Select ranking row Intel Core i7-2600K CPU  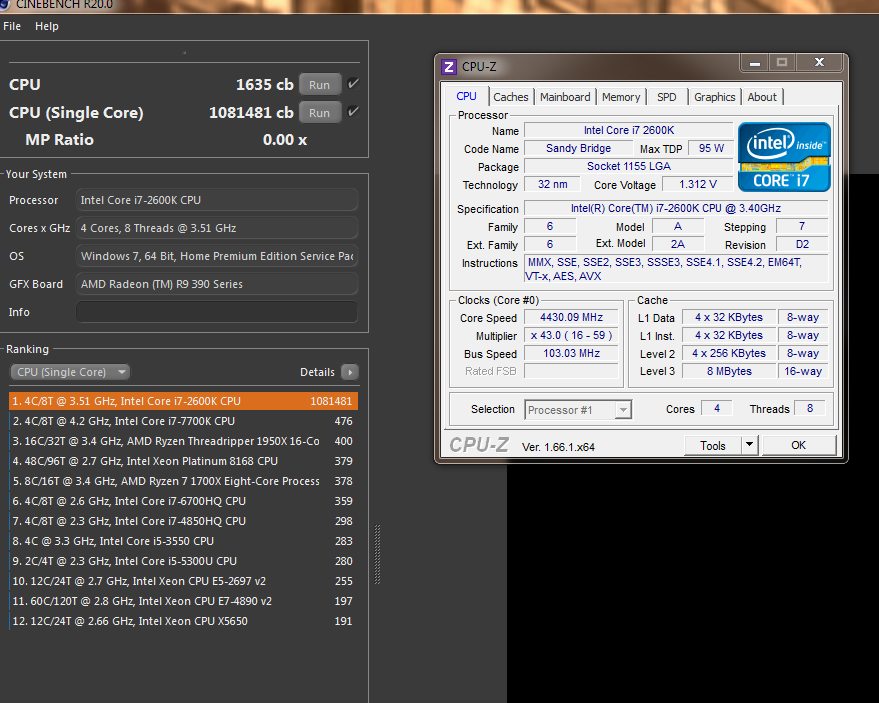183,401
